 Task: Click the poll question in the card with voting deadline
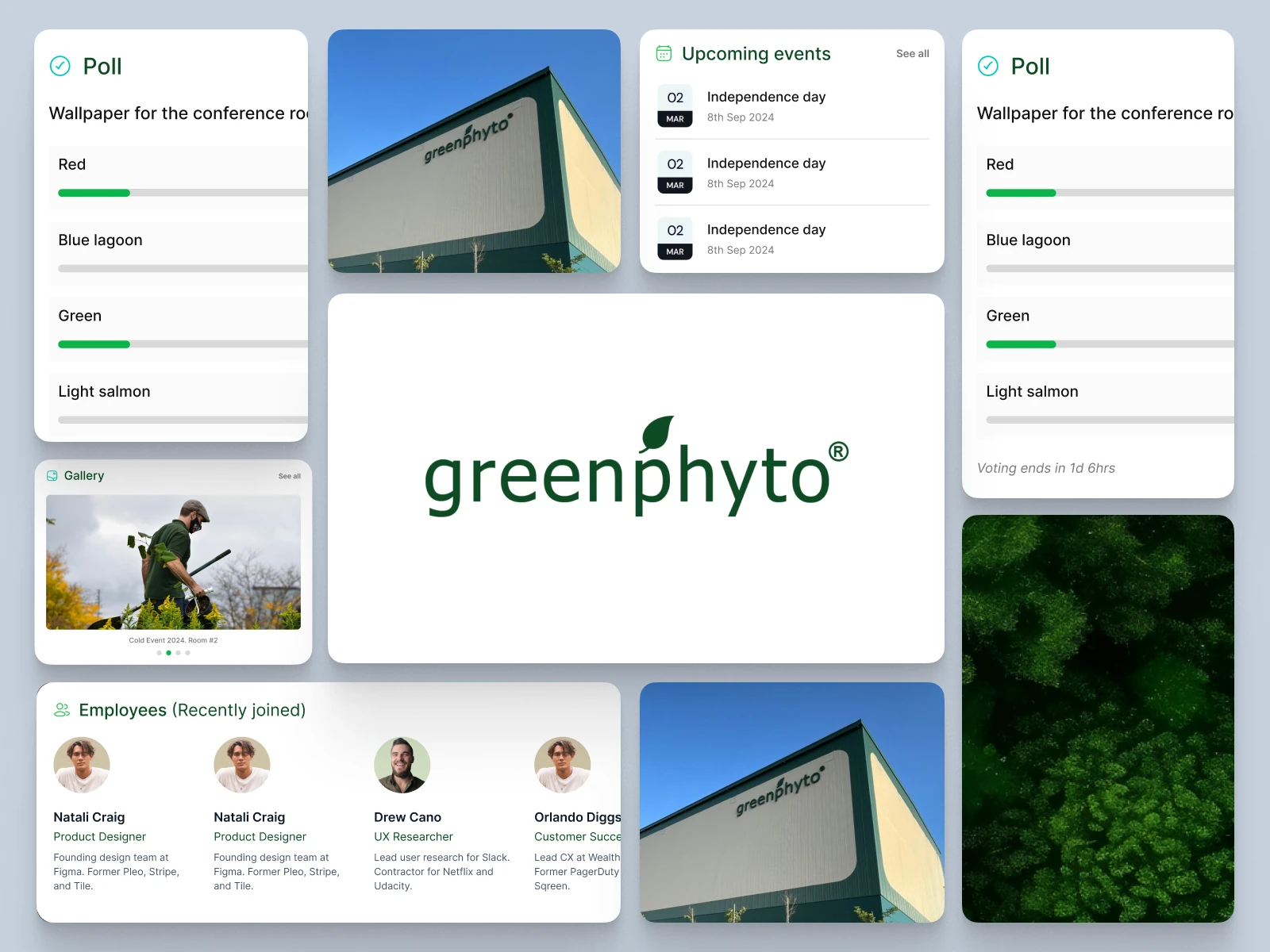click(1106, 113)
